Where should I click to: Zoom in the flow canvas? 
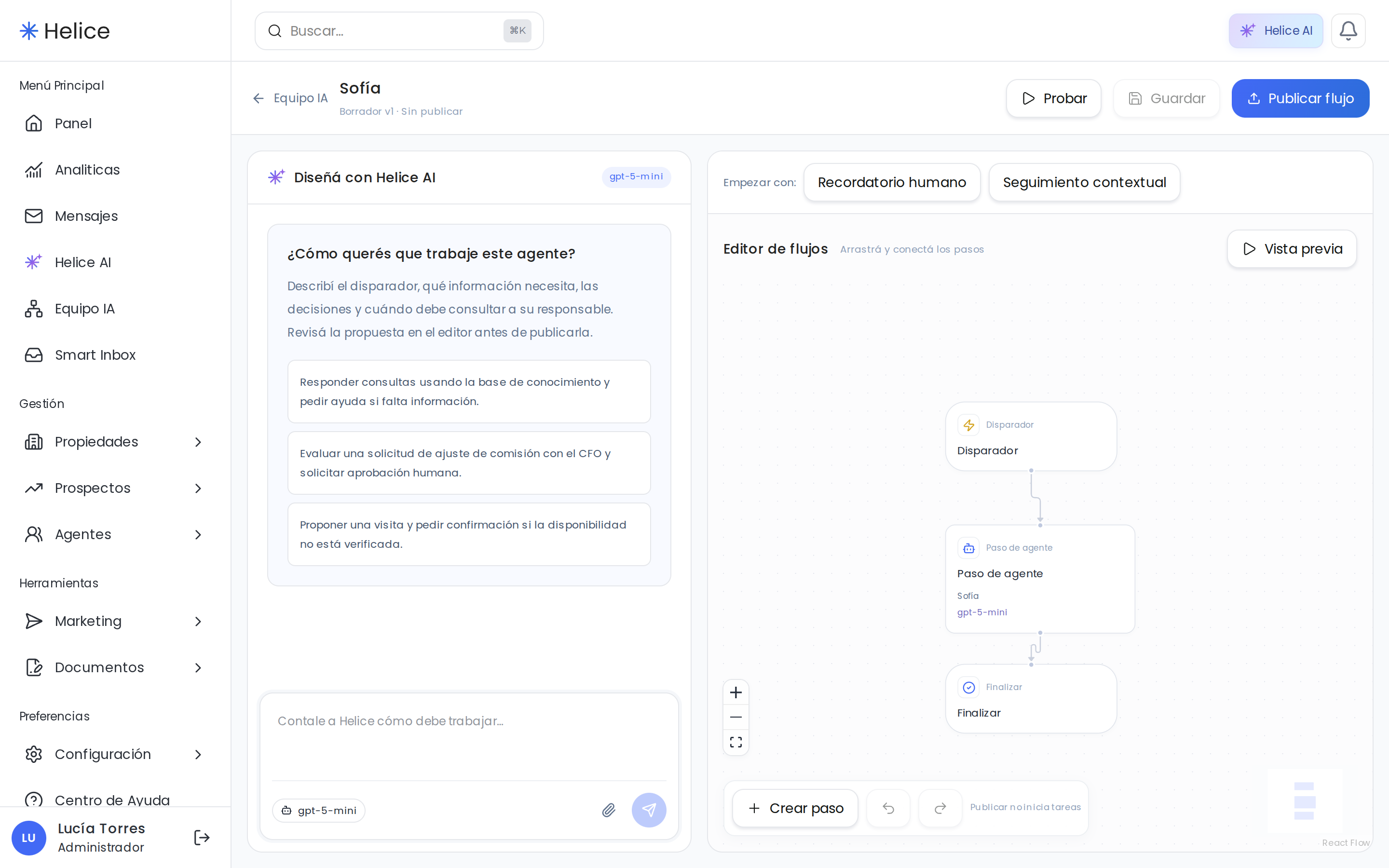[x=736, y=692]
